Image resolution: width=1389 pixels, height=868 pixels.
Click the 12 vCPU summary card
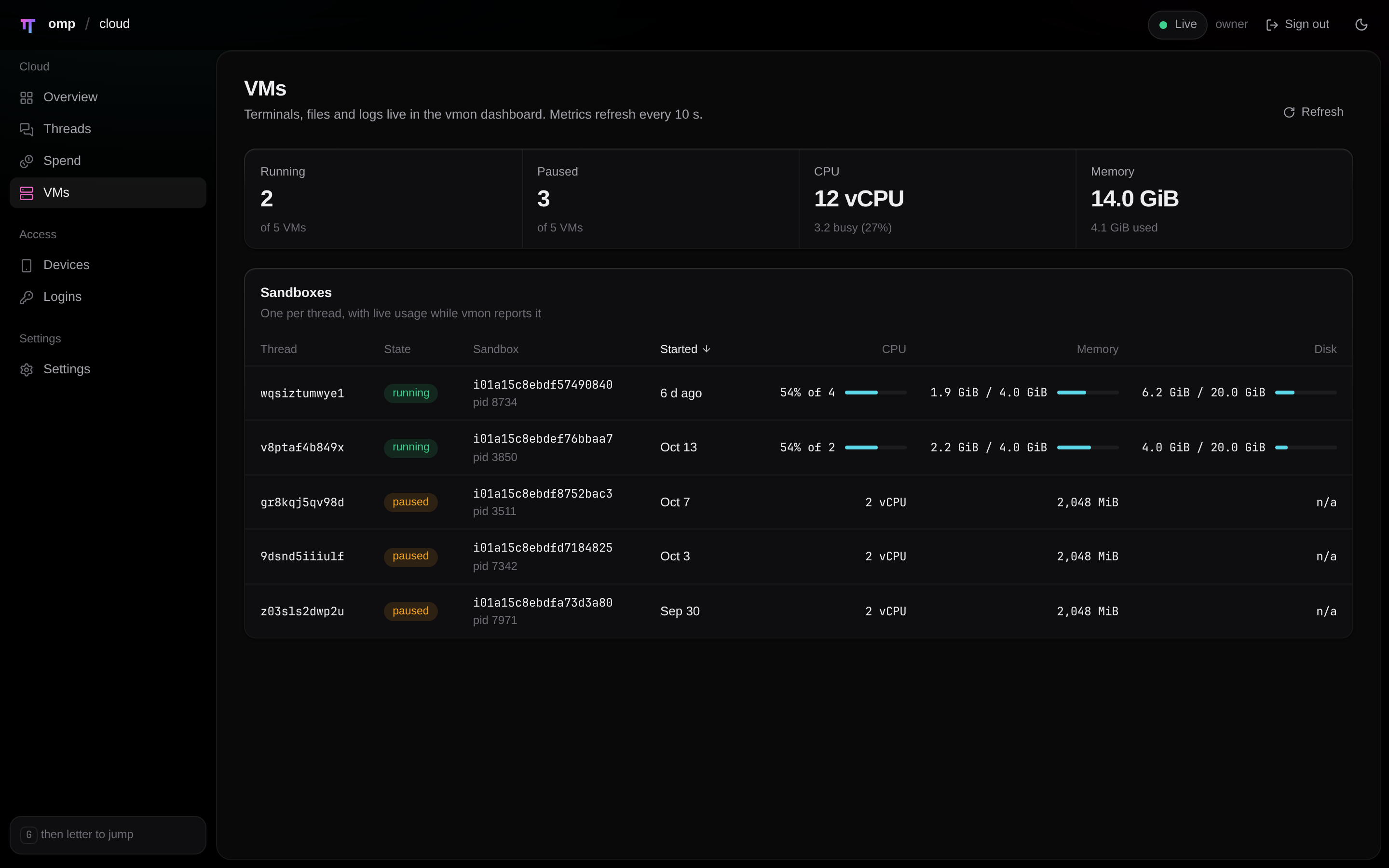point(937,199)
